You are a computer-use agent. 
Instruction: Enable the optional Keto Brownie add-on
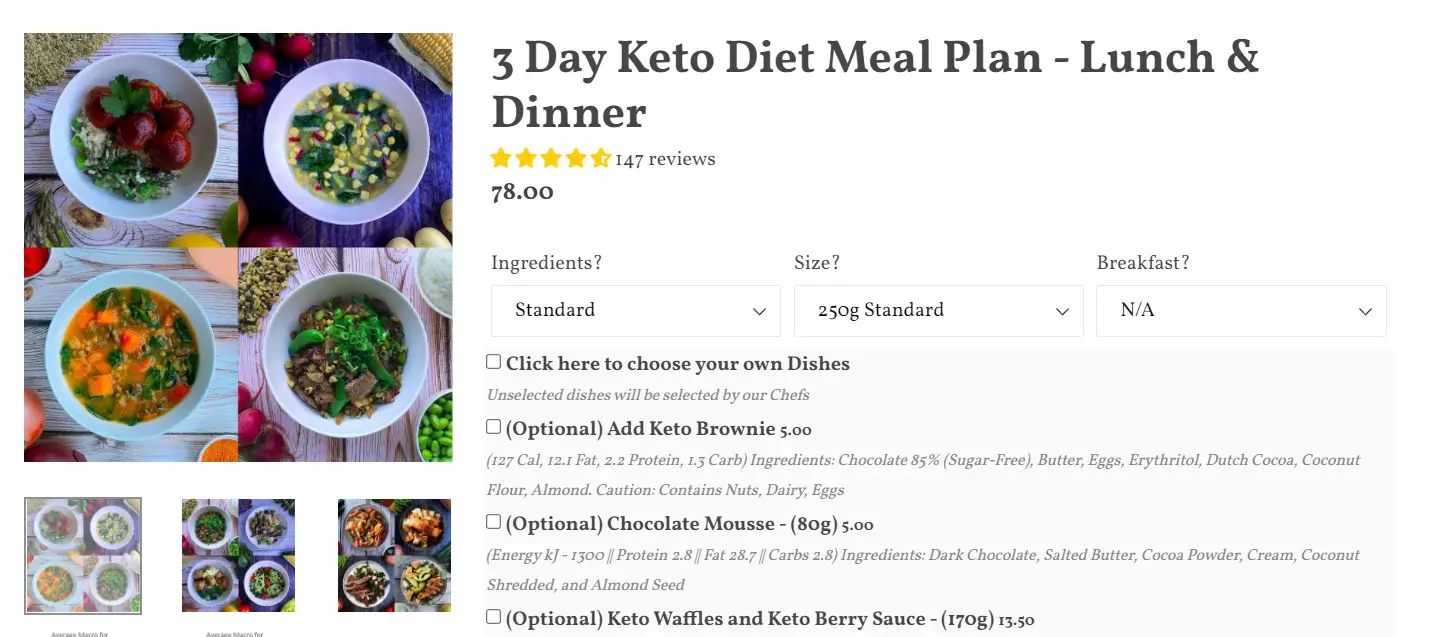(x=494, y=427)
